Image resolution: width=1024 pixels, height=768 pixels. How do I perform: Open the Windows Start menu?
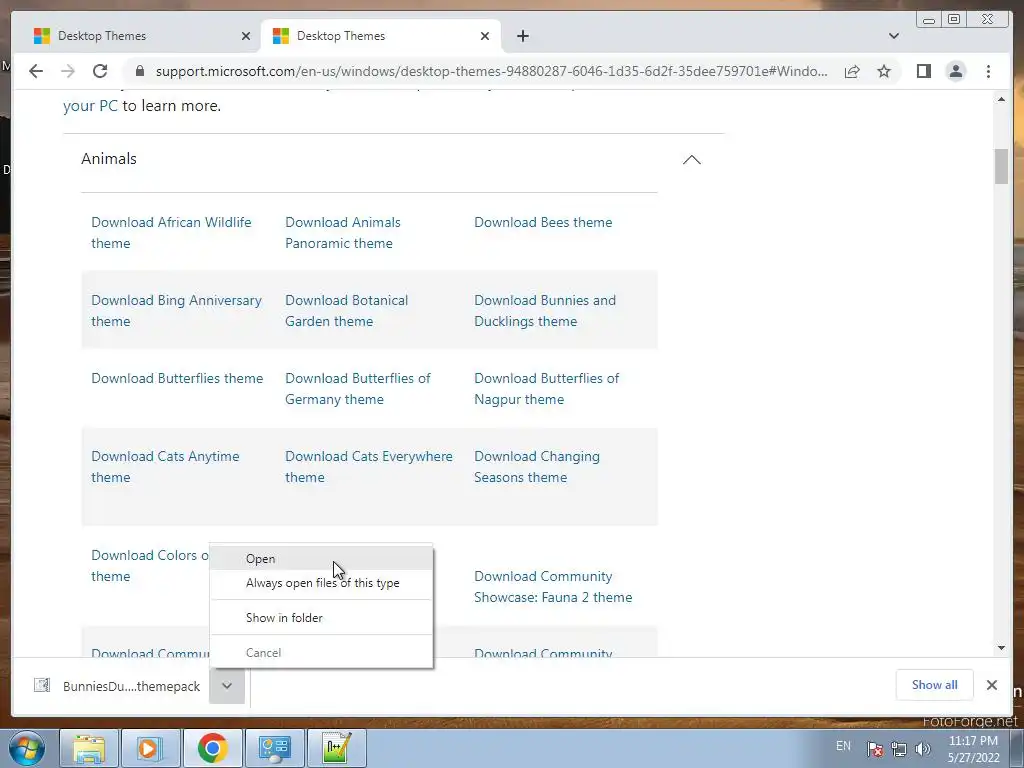click(26, 748)
